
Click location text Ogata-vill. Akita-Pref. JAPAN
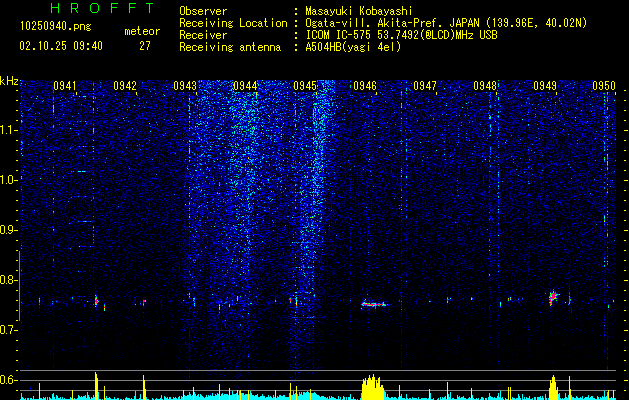[x=392, y=23]
